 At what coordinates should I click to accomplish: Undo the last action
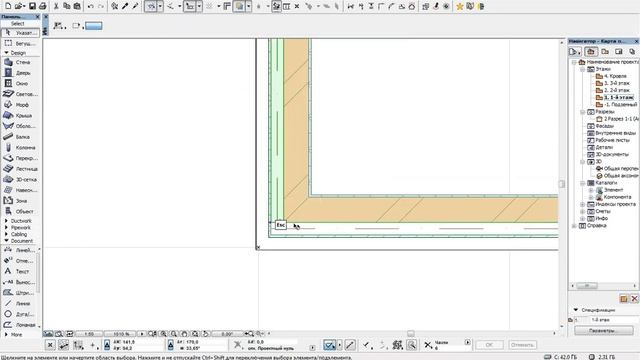tap(91, 6)
